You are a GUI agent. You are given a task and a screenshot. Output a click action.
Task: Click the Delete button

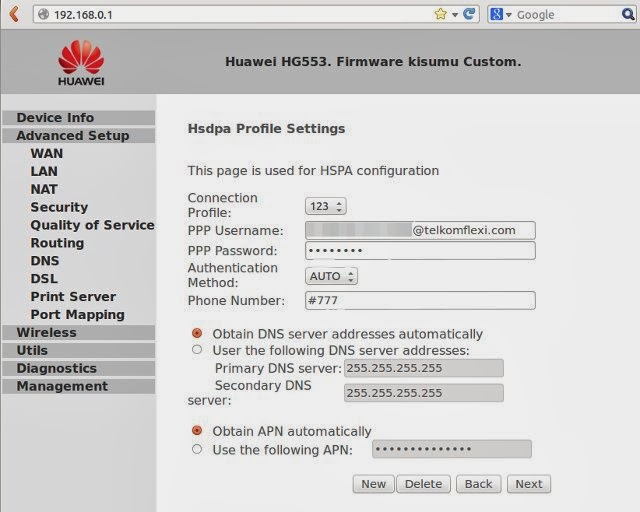(423, 484)
